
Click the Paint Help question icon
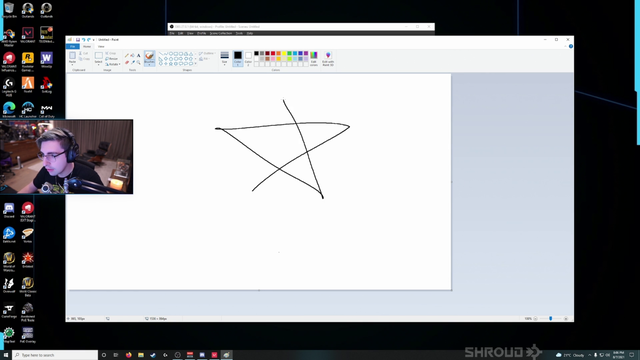[x=571, y=46]
